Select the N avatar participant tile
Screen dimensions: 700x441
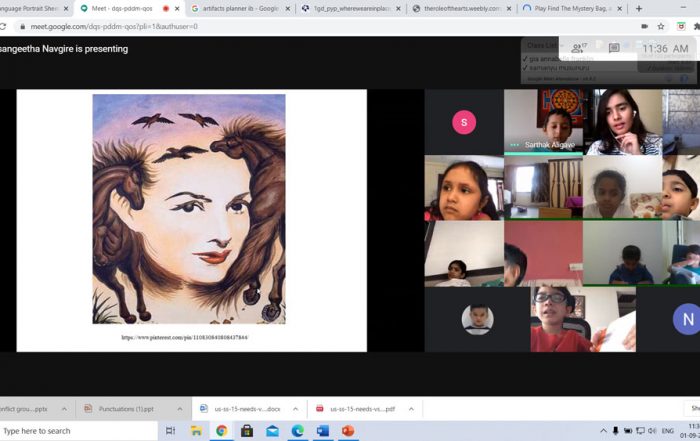point(668,320)
